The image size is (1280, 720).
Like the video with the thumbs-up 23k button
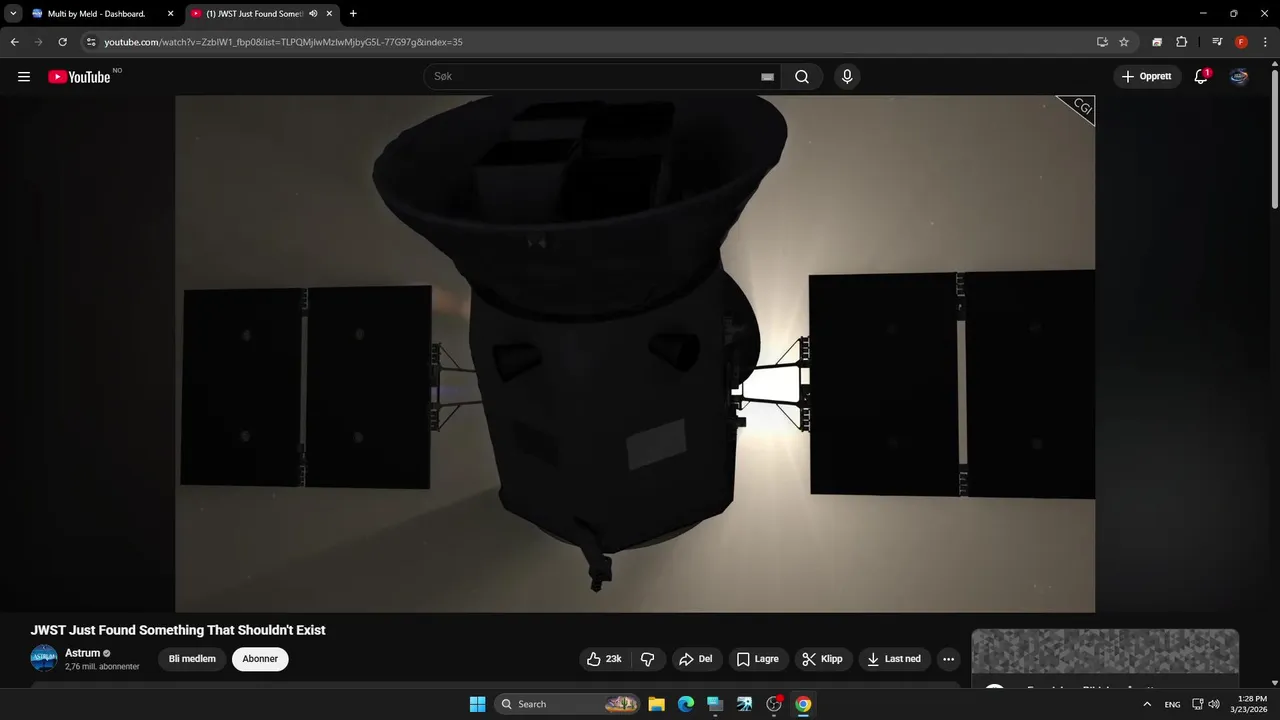click(x=605, y=659)
